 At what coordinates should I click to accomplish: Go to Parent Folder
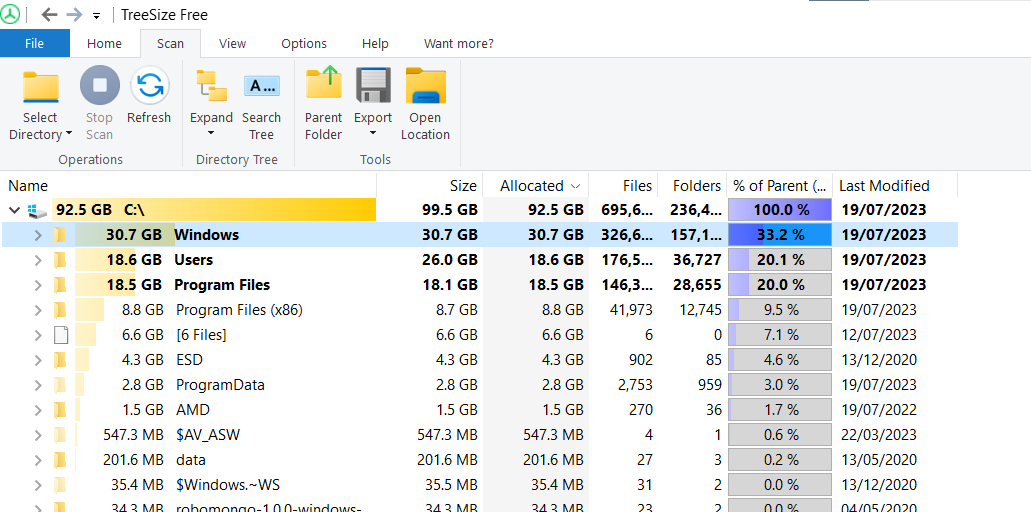pyautogui.click(x=324, y=85)
